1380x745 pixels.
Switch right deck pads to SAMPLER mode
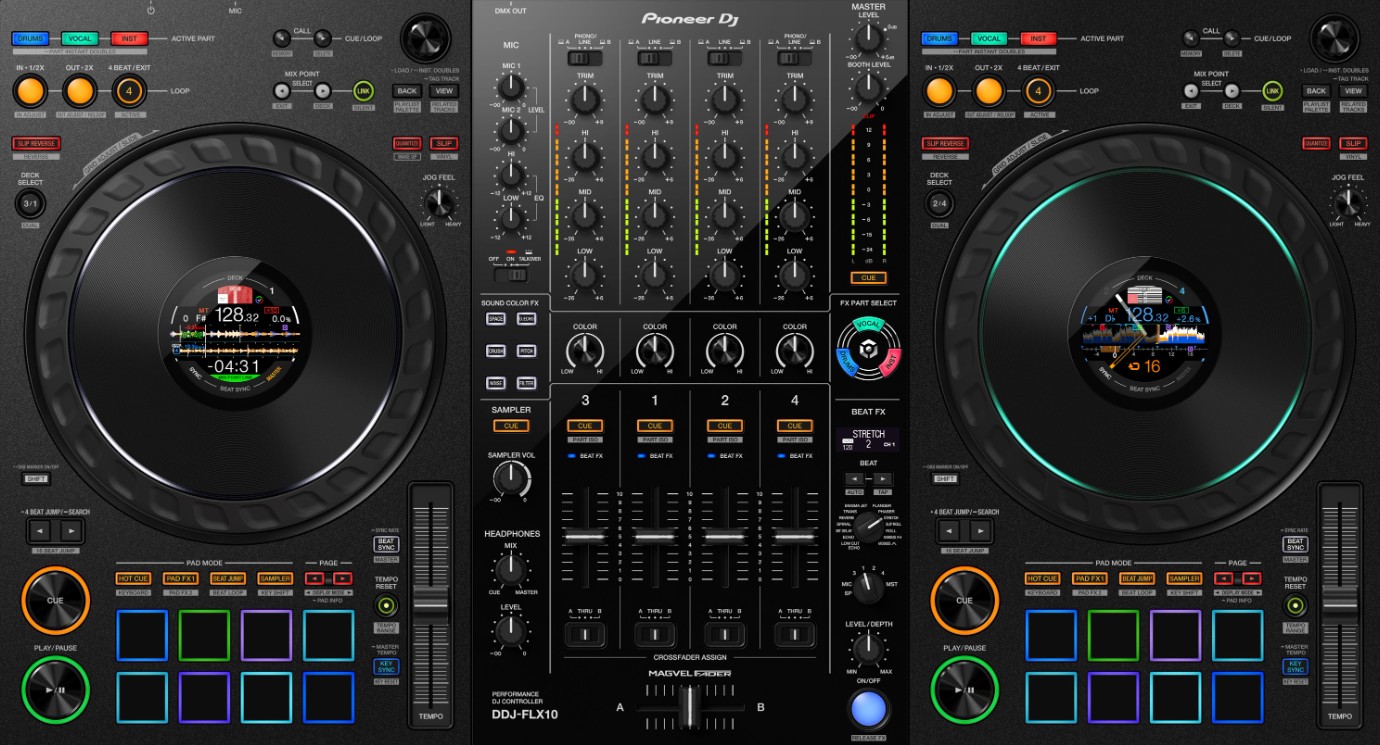(x=1184, y=578)
